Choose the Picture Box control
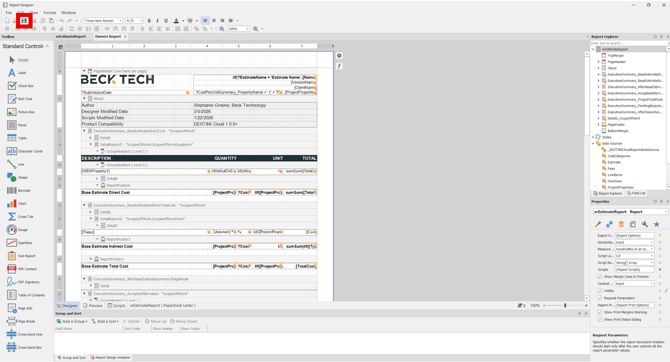 pos(21,112)
